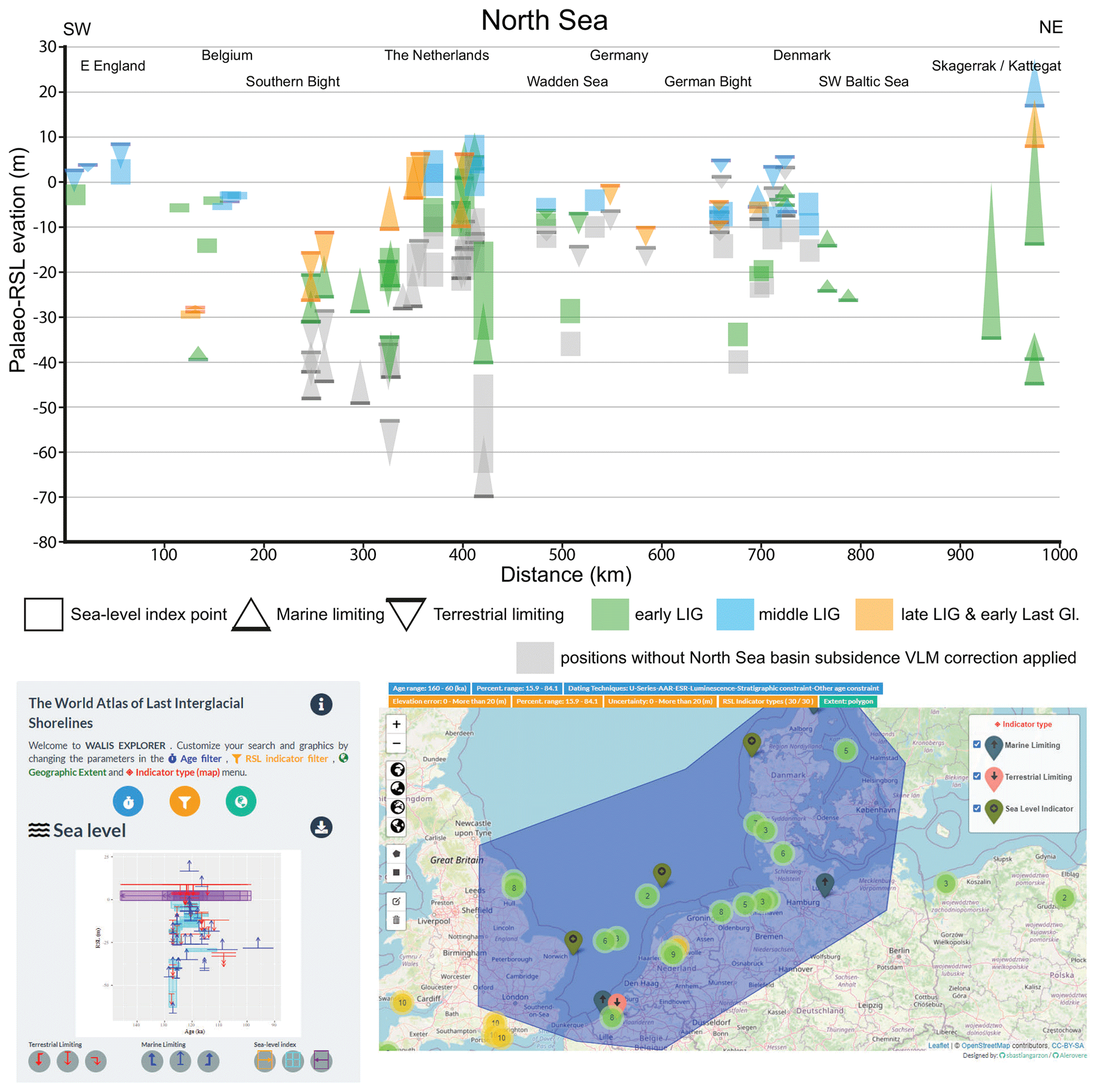Click the RSL Indicator types (30/30) tag
This screenshot has width=1099, height=1092.
pos(767,701)
